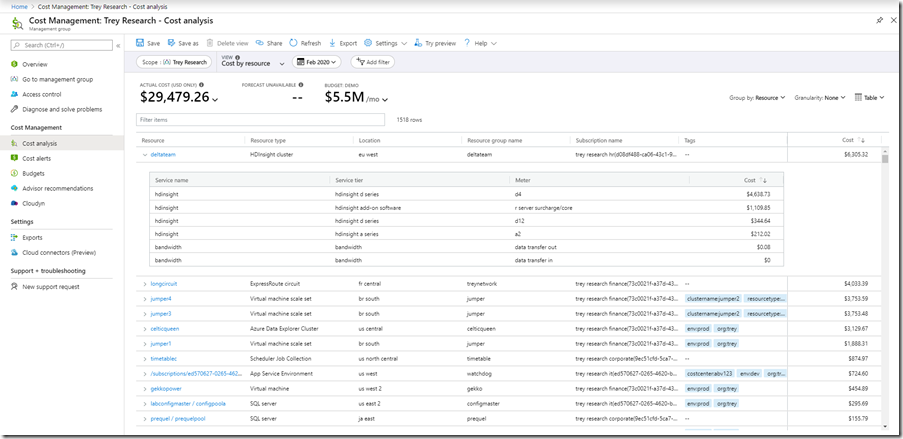903x439 pixels.
Task: Click the Budgets sidebar icon
Action: (x=14, y=173)
